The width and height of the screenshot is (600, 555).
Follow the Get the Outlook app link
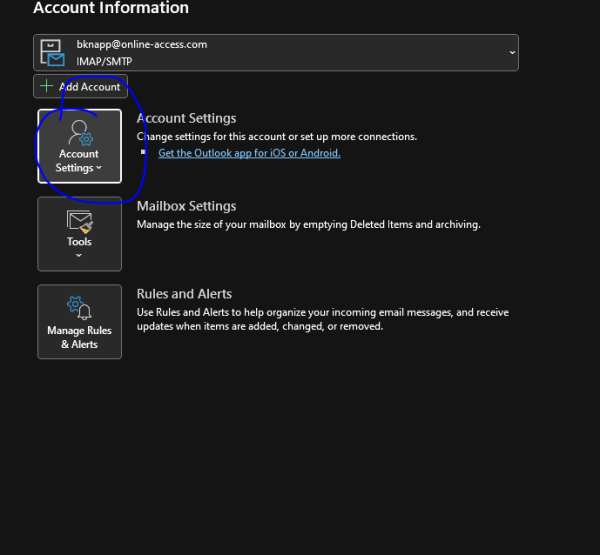(x=249, y=153)
